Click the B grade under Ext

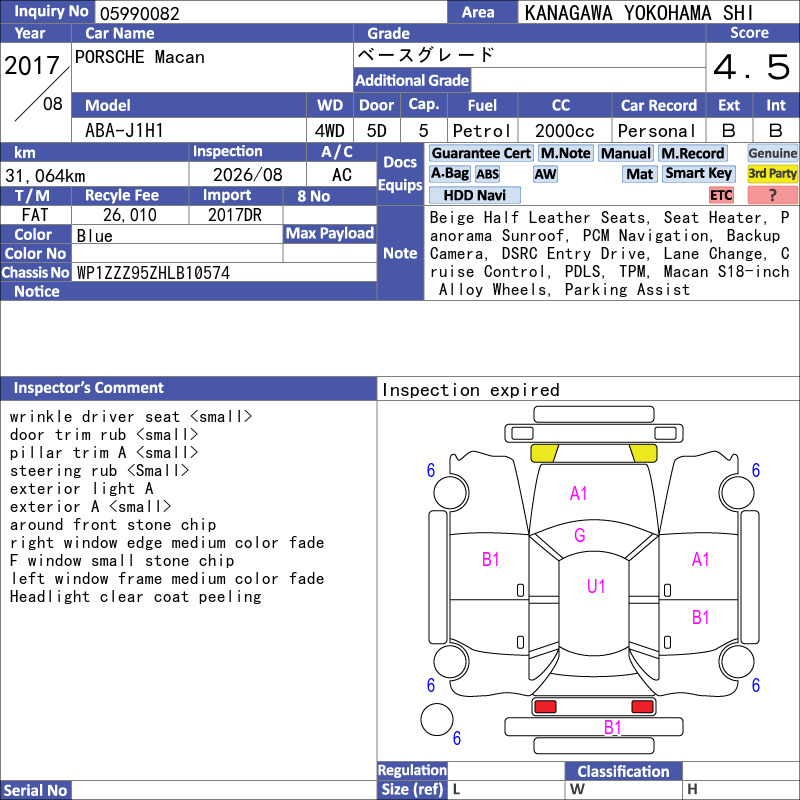(729, 131)
